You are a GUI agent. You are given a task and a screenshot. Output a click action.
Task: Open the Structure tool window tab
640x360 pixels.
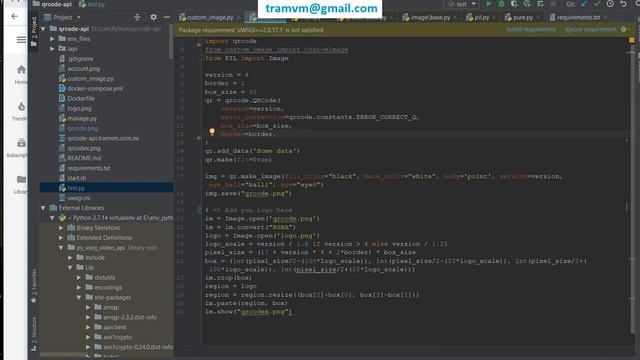[x=34, y=334]
